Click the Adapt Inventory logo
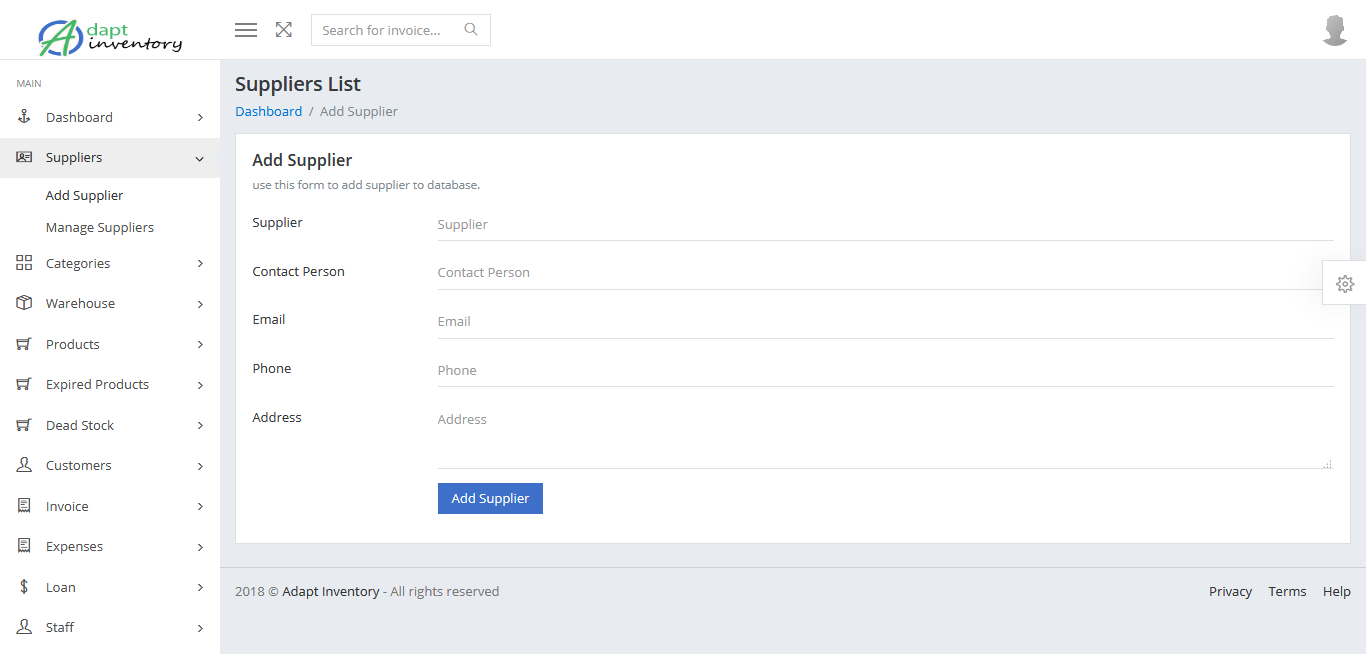1366x654 pixels. pyautogui.click(x=110, y=36)
